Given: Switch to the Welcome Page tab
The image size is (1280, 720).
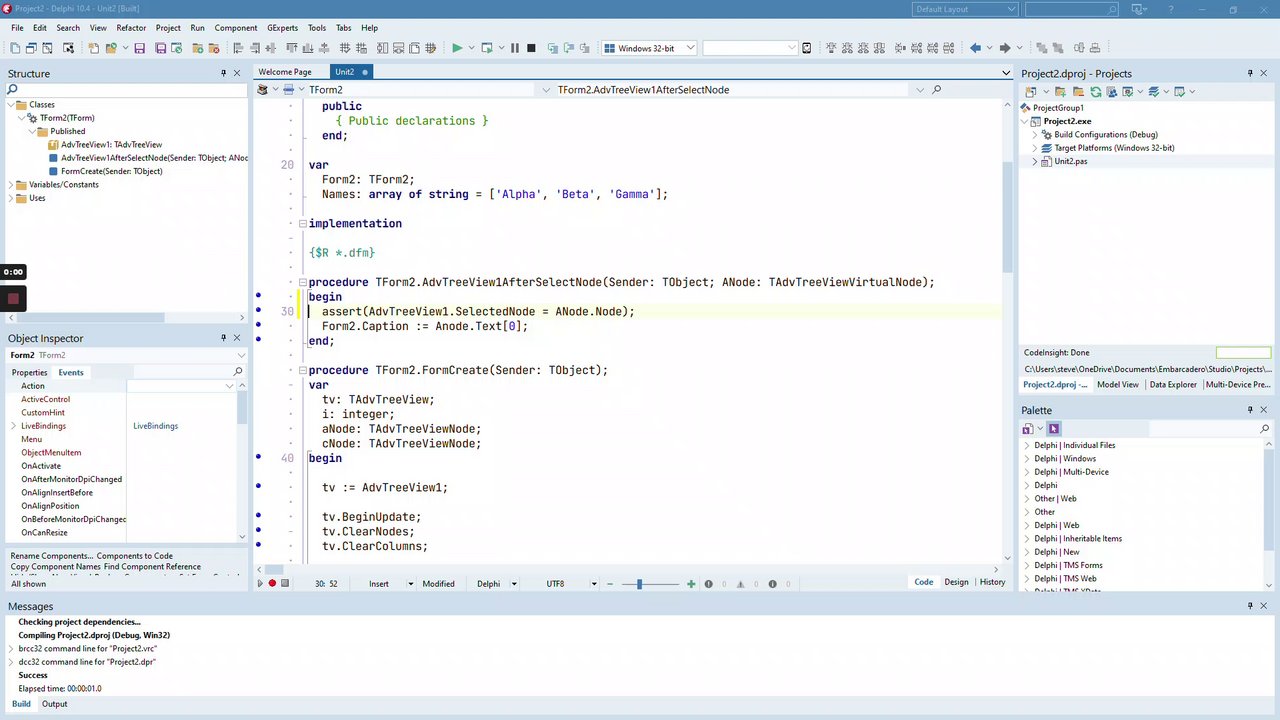Looking at the screenshot, I should [285, 72].
